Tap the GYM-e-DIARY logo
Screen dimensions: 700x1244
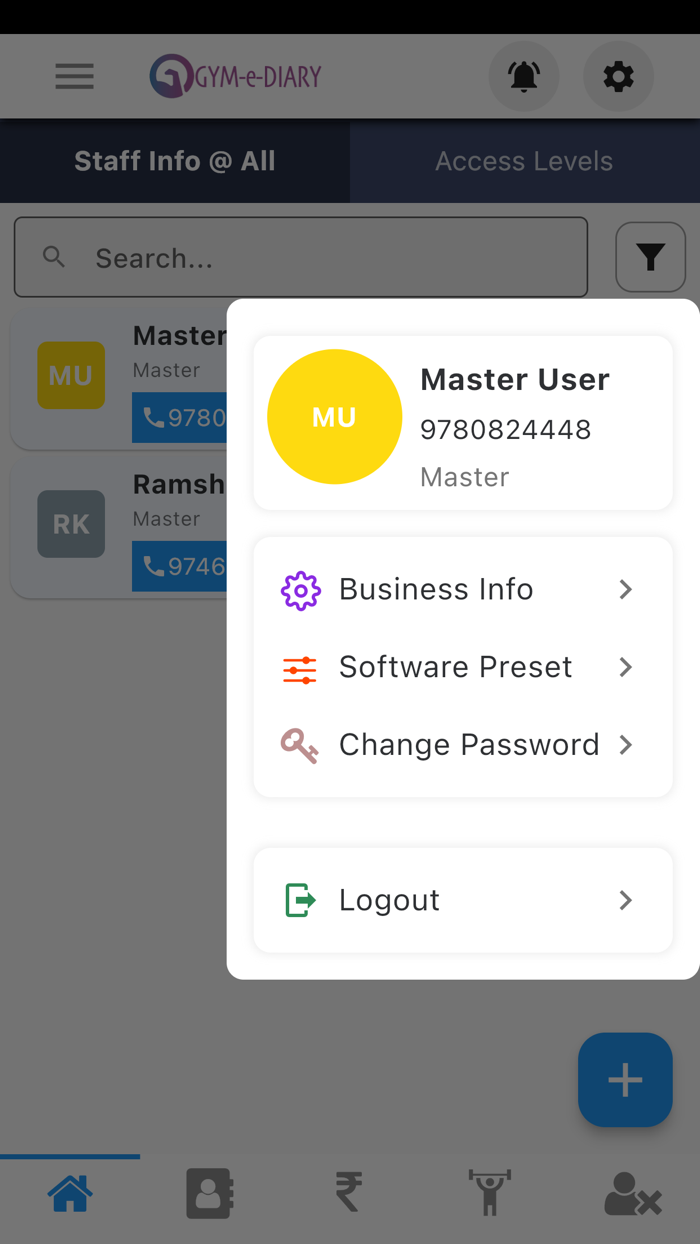coord(236,76)
